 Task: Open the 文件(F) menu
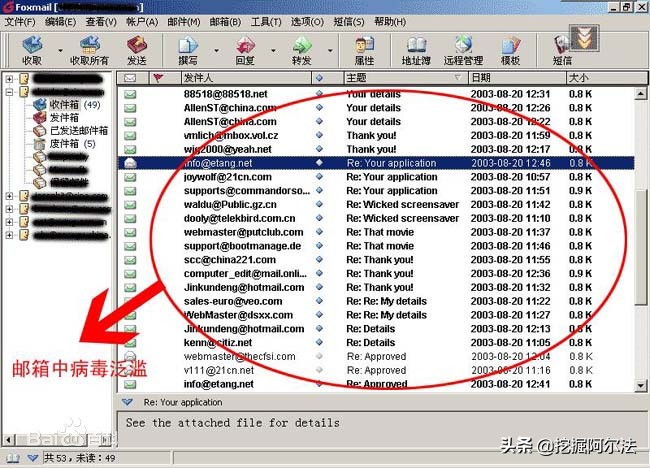[20, 22]
